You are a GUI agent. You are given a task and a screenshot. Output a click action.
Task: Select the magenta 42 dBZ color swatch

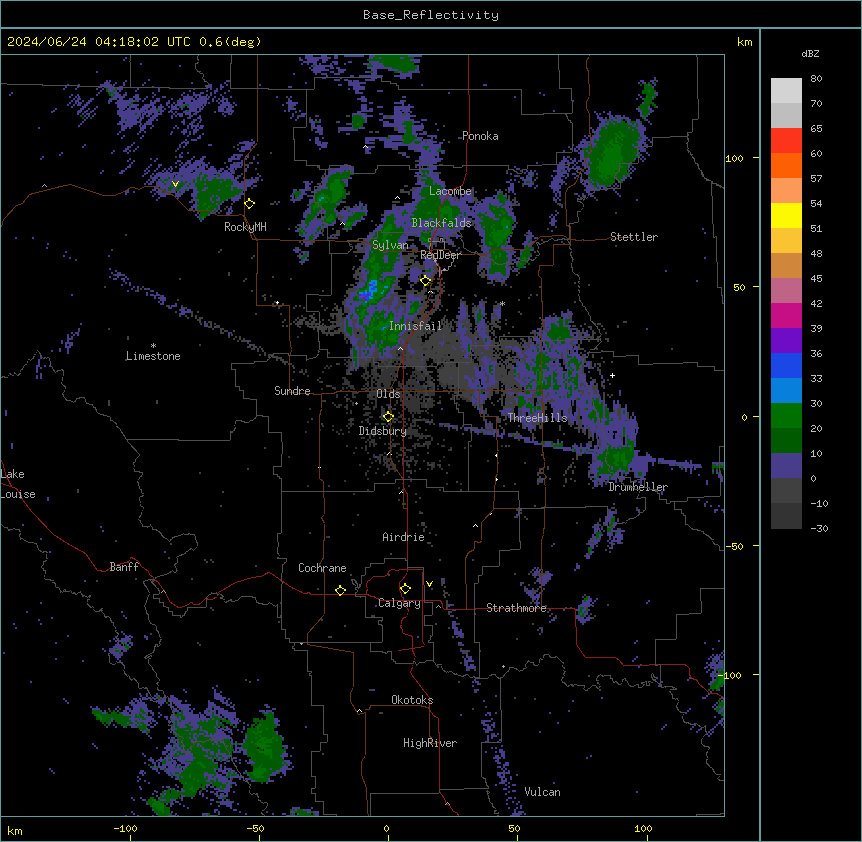pyautogui.click(x=786, y=315)
